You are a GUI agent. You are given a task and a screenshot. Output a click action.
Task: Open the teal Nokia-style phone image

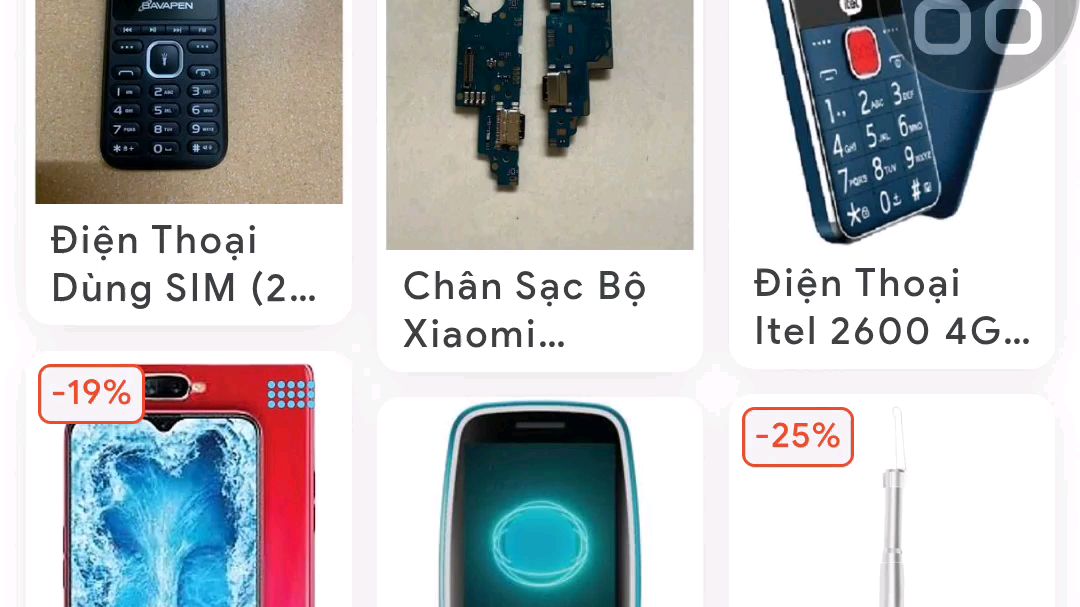(539, 504)
